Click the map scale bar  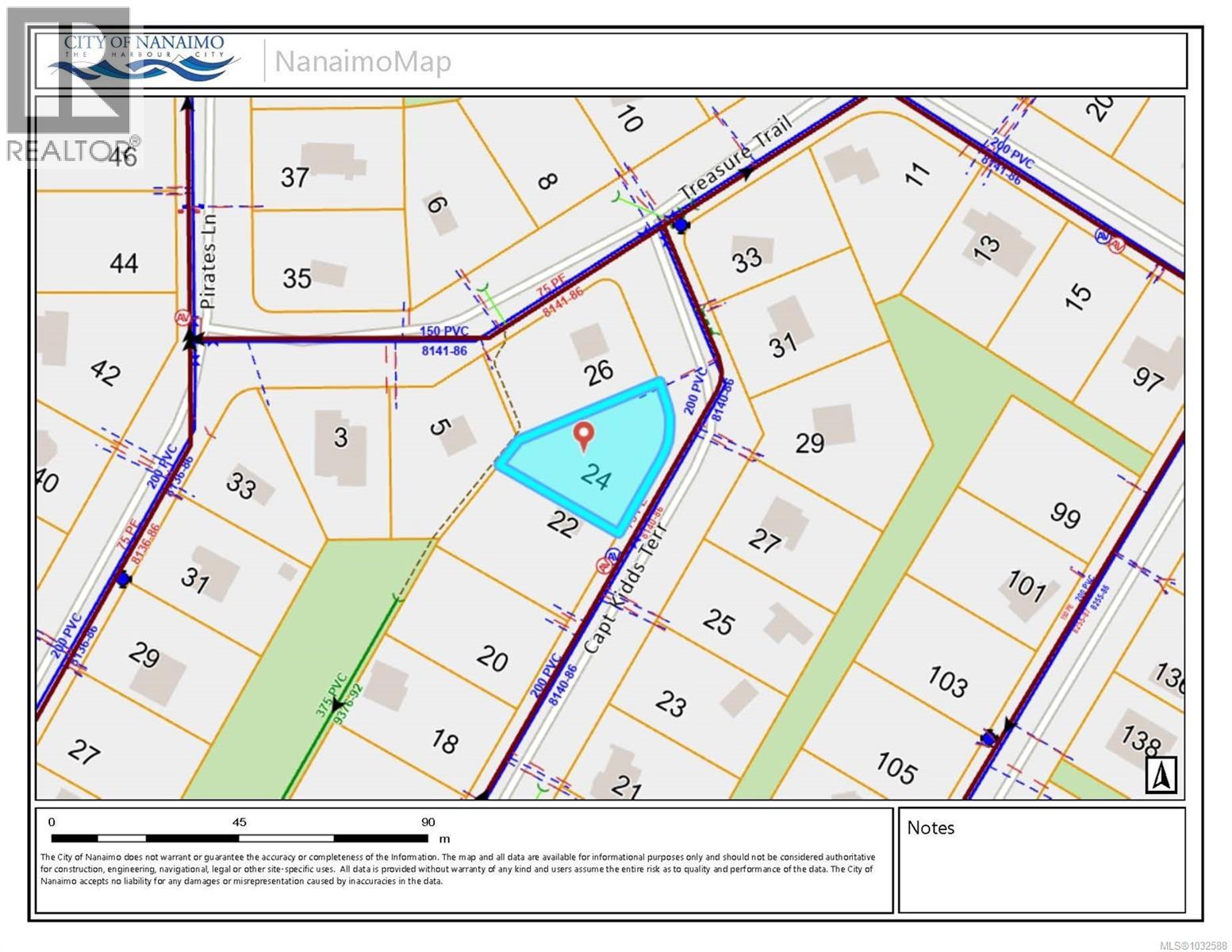click(240, 838)
